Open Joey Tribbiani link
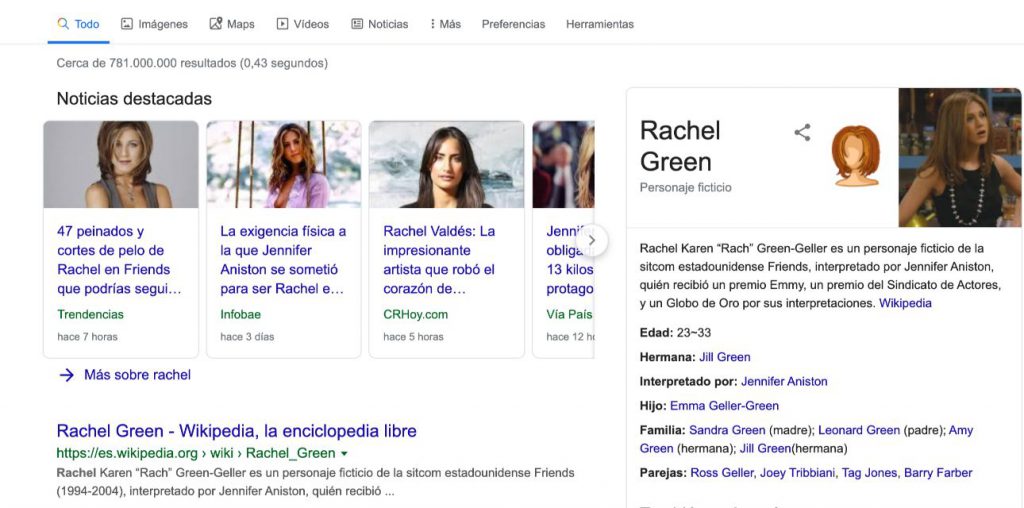 point(797,473)
